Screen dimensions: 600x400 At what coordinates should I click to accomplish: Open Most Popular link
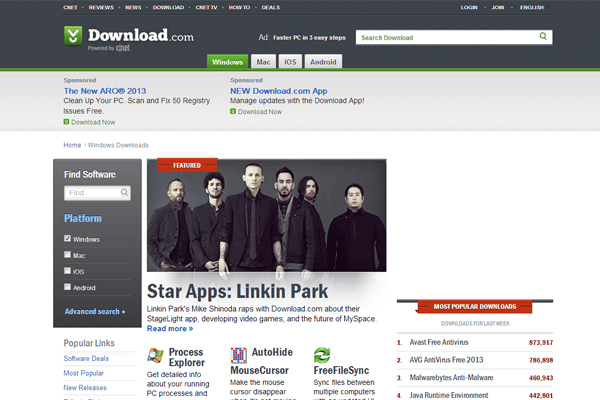83,373
